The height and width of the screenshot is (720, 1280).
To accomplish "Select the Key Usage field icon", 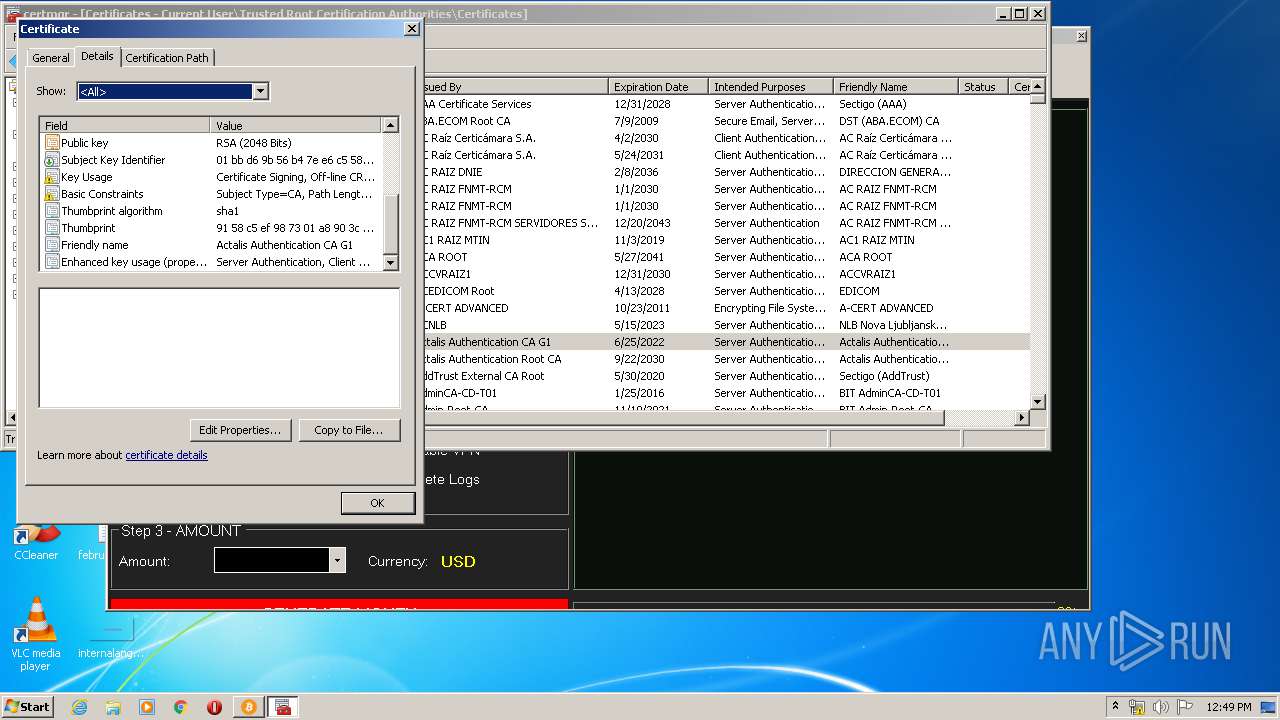I will coord(52,177).
